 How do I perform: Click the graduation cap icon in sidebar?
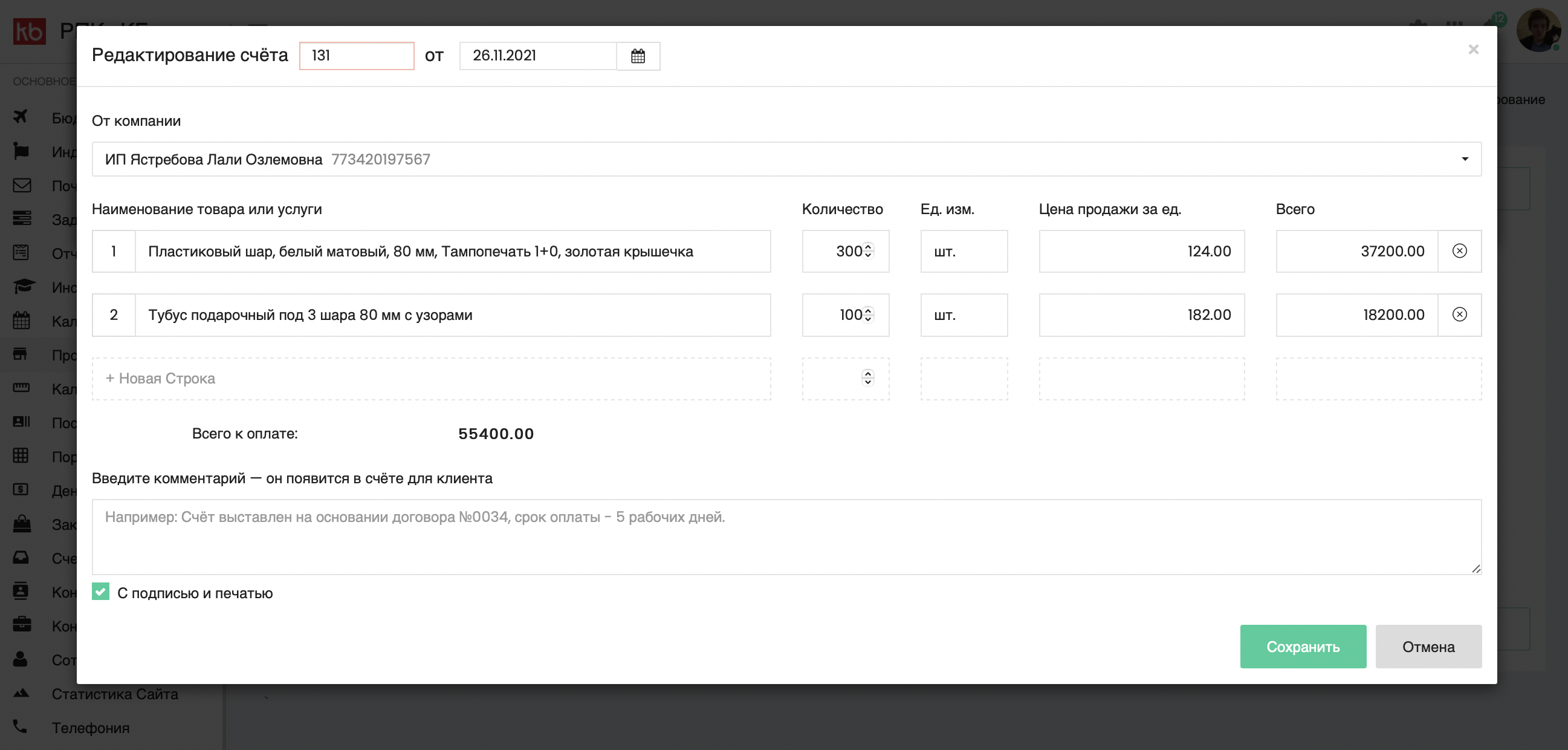(24, 285)
